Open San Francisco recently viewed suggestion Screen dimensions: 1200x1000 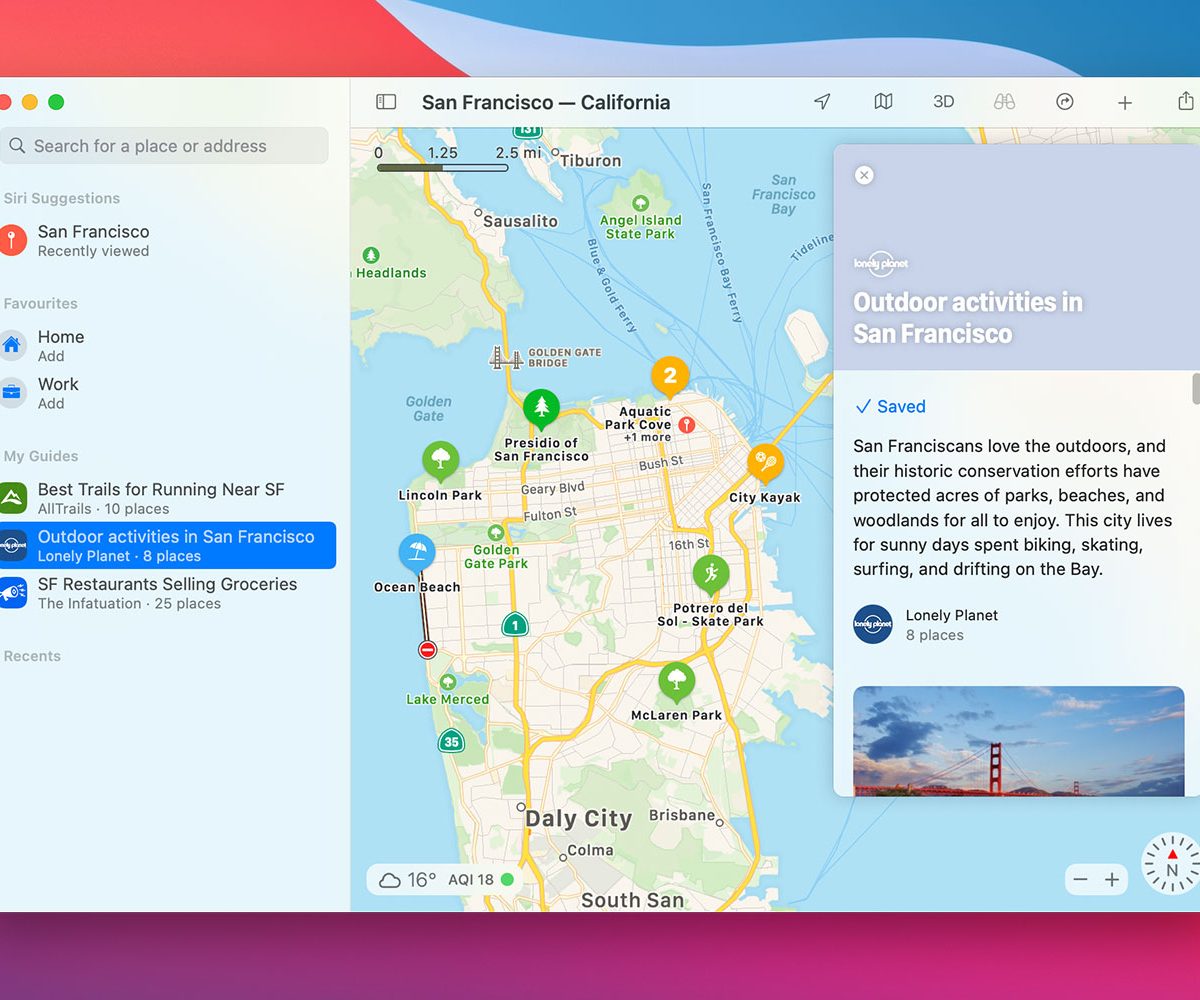pos(164,240)
